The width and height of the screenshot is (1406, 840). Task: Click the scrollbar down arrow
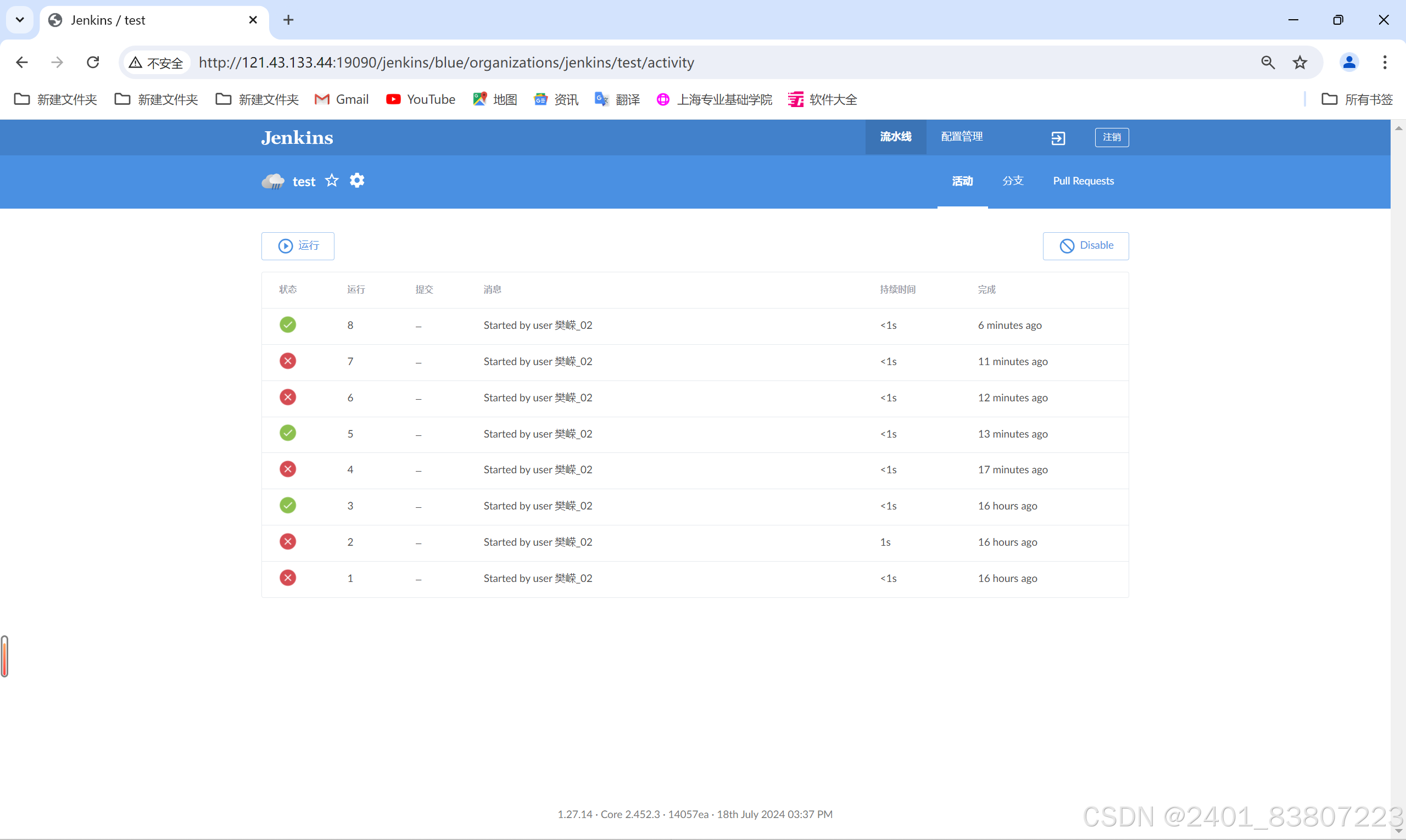point(1399,830)
